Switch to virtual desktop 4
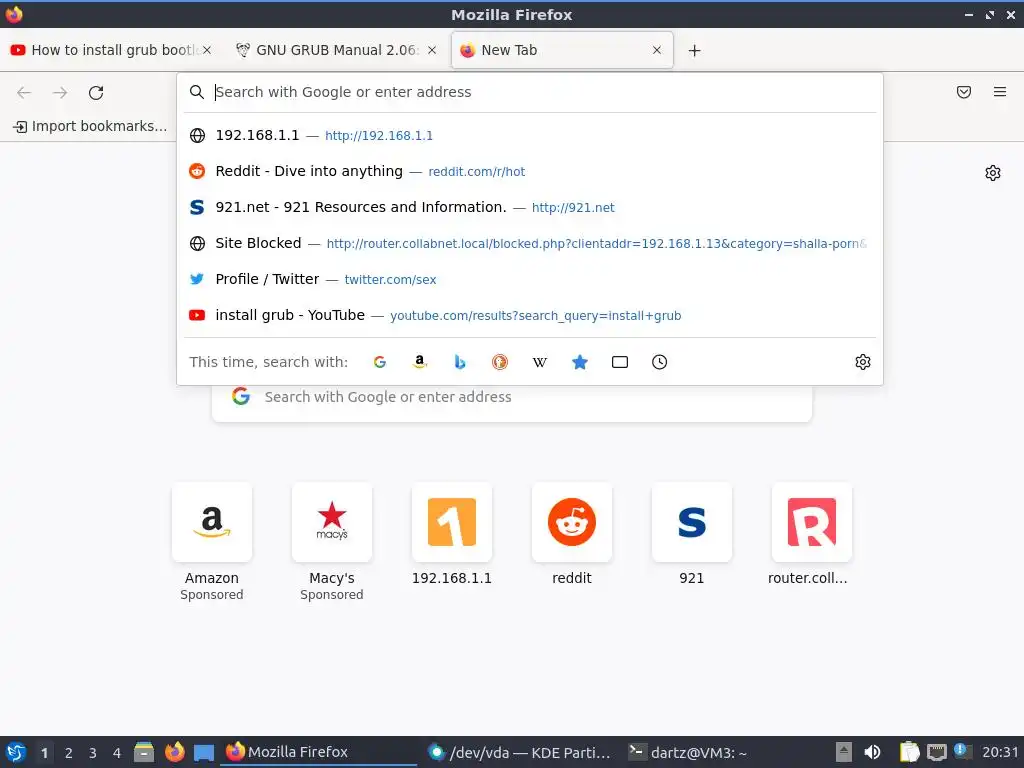 pos(117,753)
